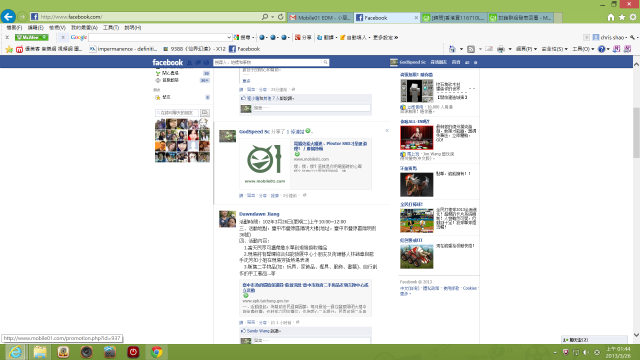Click the facebook logo in blue bar

[x=168, y=62]
